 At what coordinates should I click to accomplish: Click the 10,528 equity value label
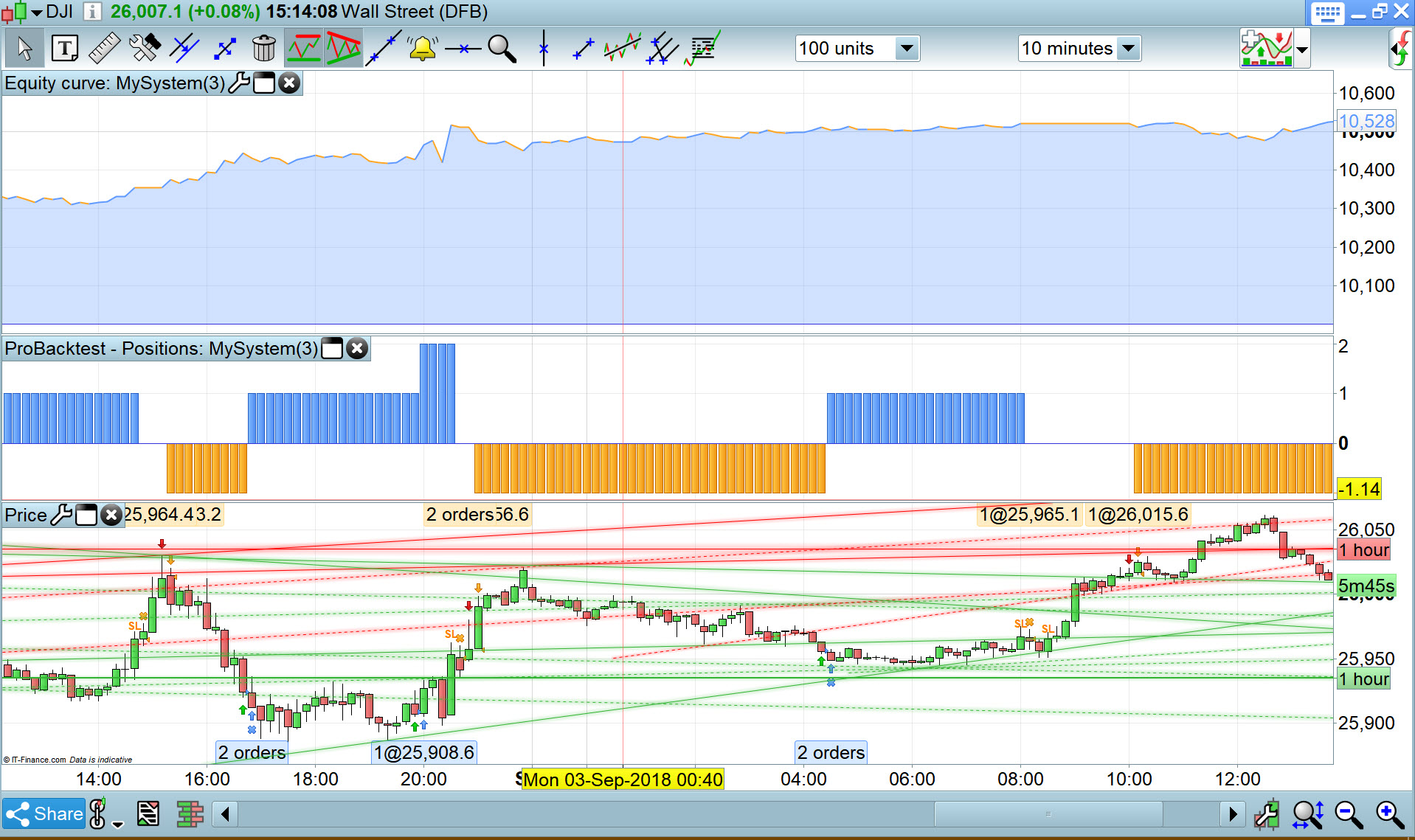(x=1366, y=121)
